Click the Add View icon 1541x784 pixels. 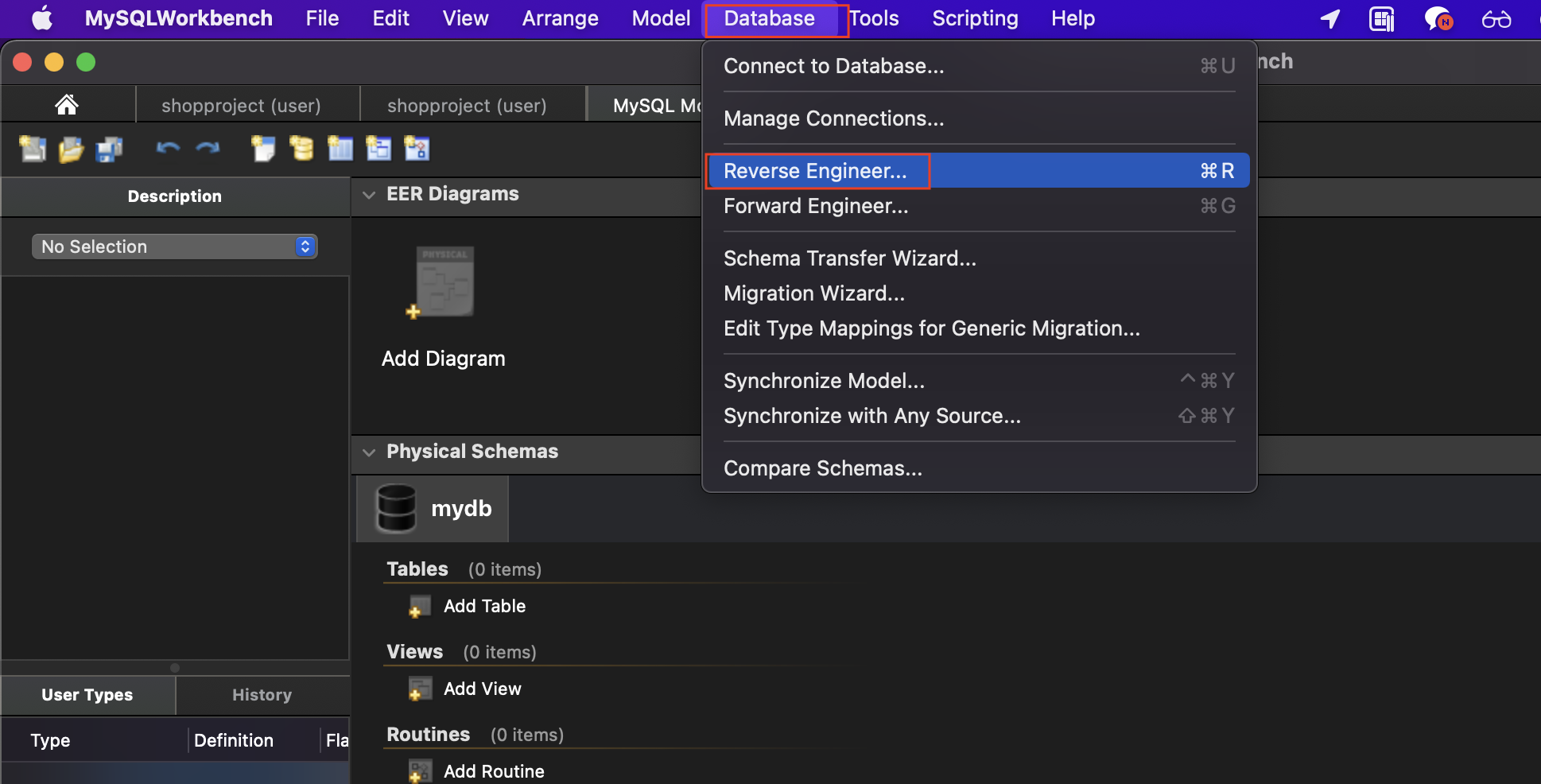pyautogui.click(x=419, y=689)
